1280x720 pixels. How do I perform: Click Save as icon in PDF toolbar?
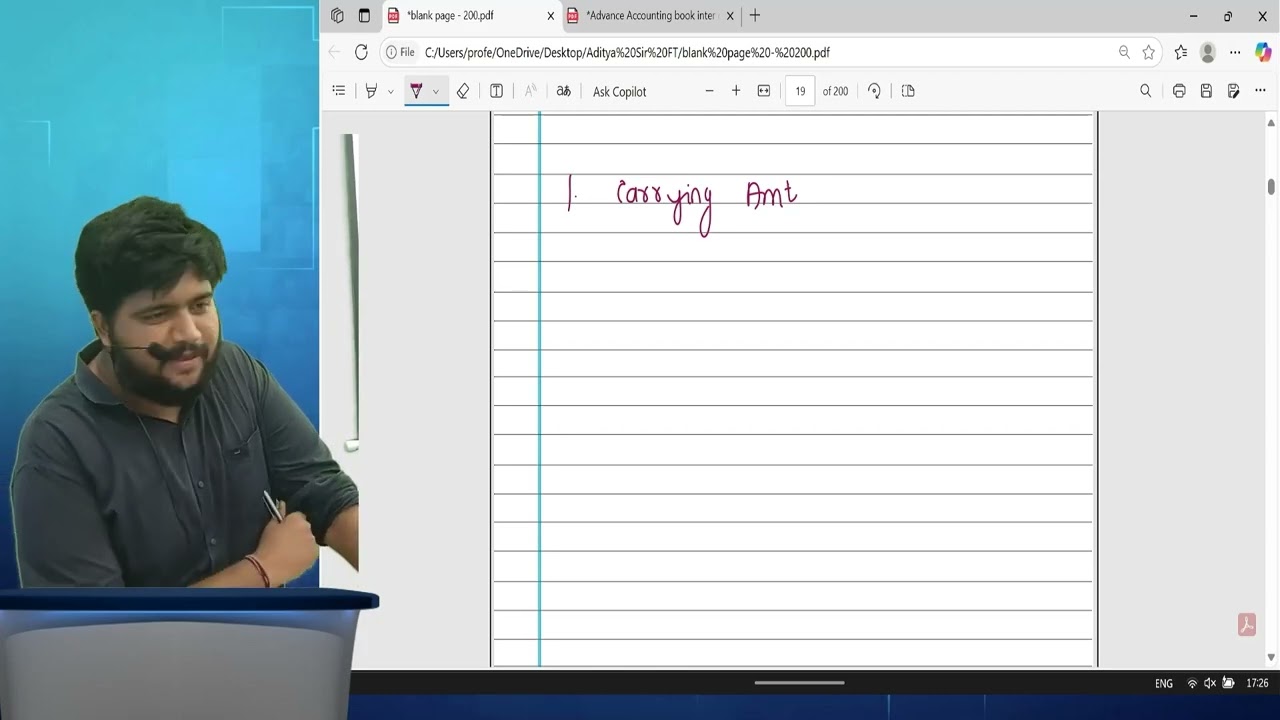click(x=1234, y=91)
